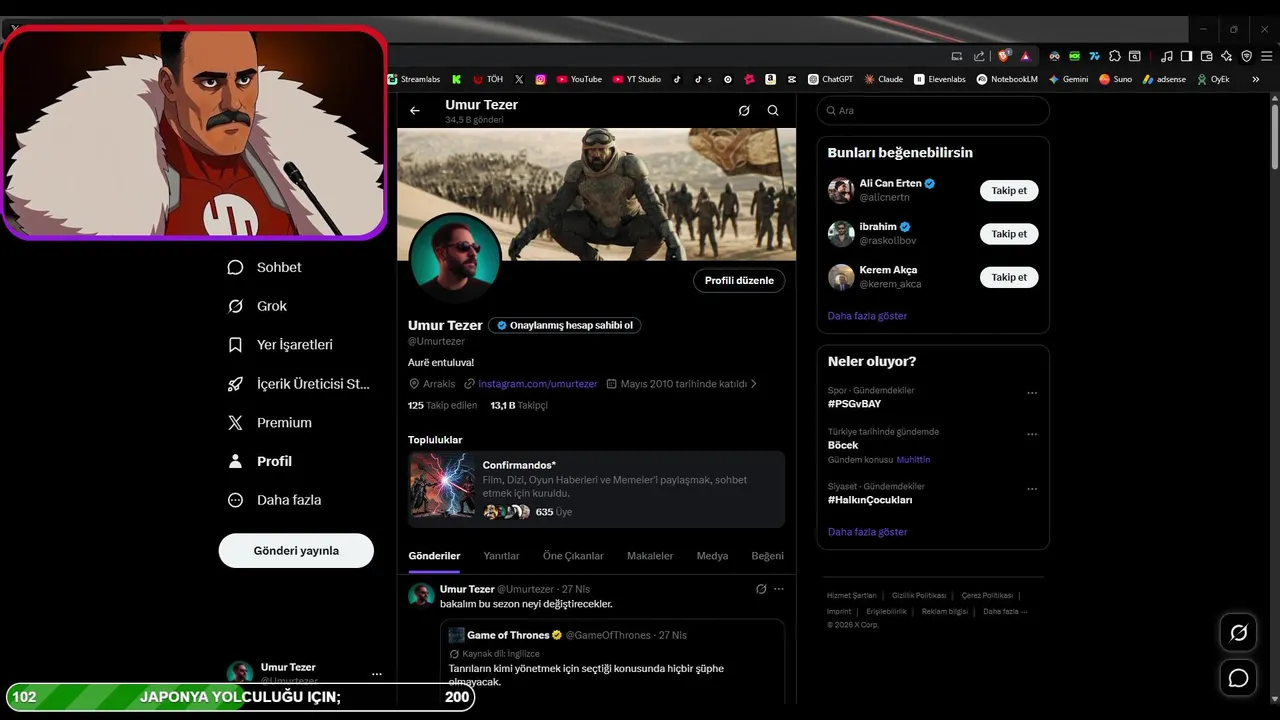This screenshot has height=720, width=1280.
Task: Open İçerik Üreticisi Stüdyosu rocket item
Action: (299, 383)
